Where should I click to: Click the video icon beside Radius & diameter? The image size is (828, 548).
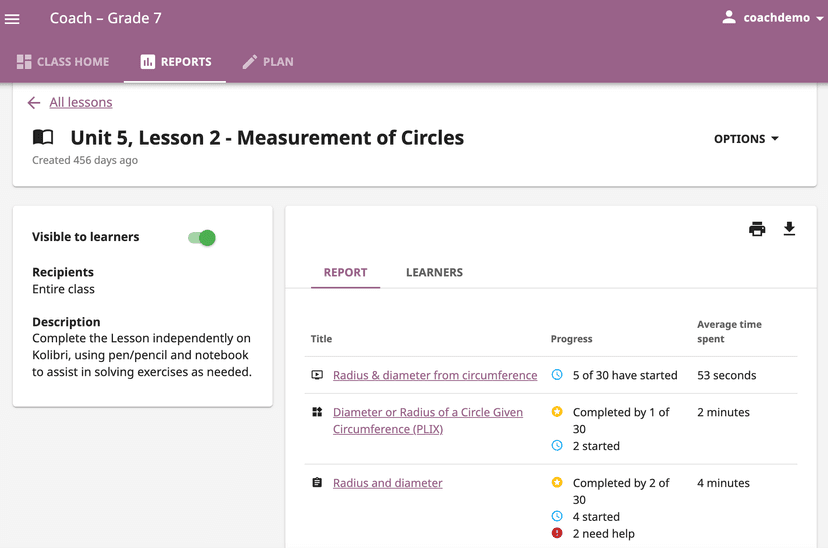pos(317,376)
